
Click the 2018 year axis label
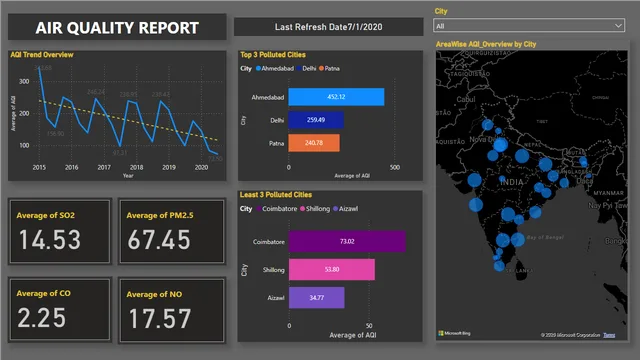pos(136,167)
